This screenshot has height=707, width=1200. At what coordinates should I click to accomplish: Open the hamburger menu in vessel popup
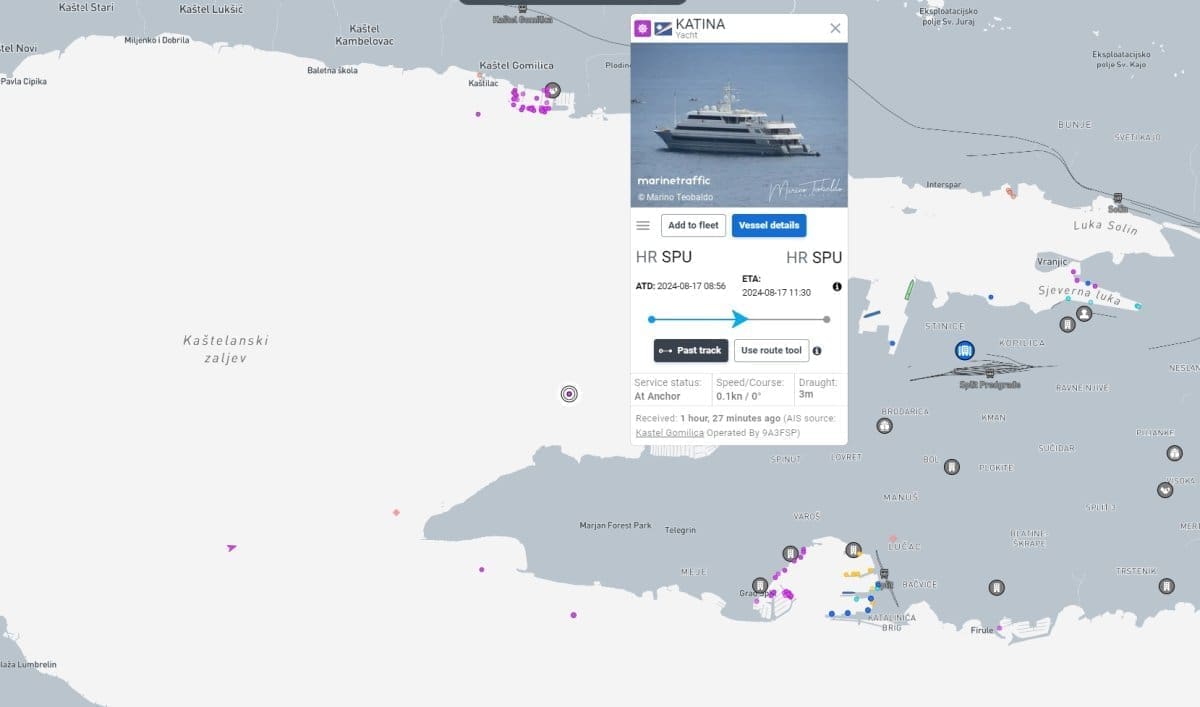[643, 226]
